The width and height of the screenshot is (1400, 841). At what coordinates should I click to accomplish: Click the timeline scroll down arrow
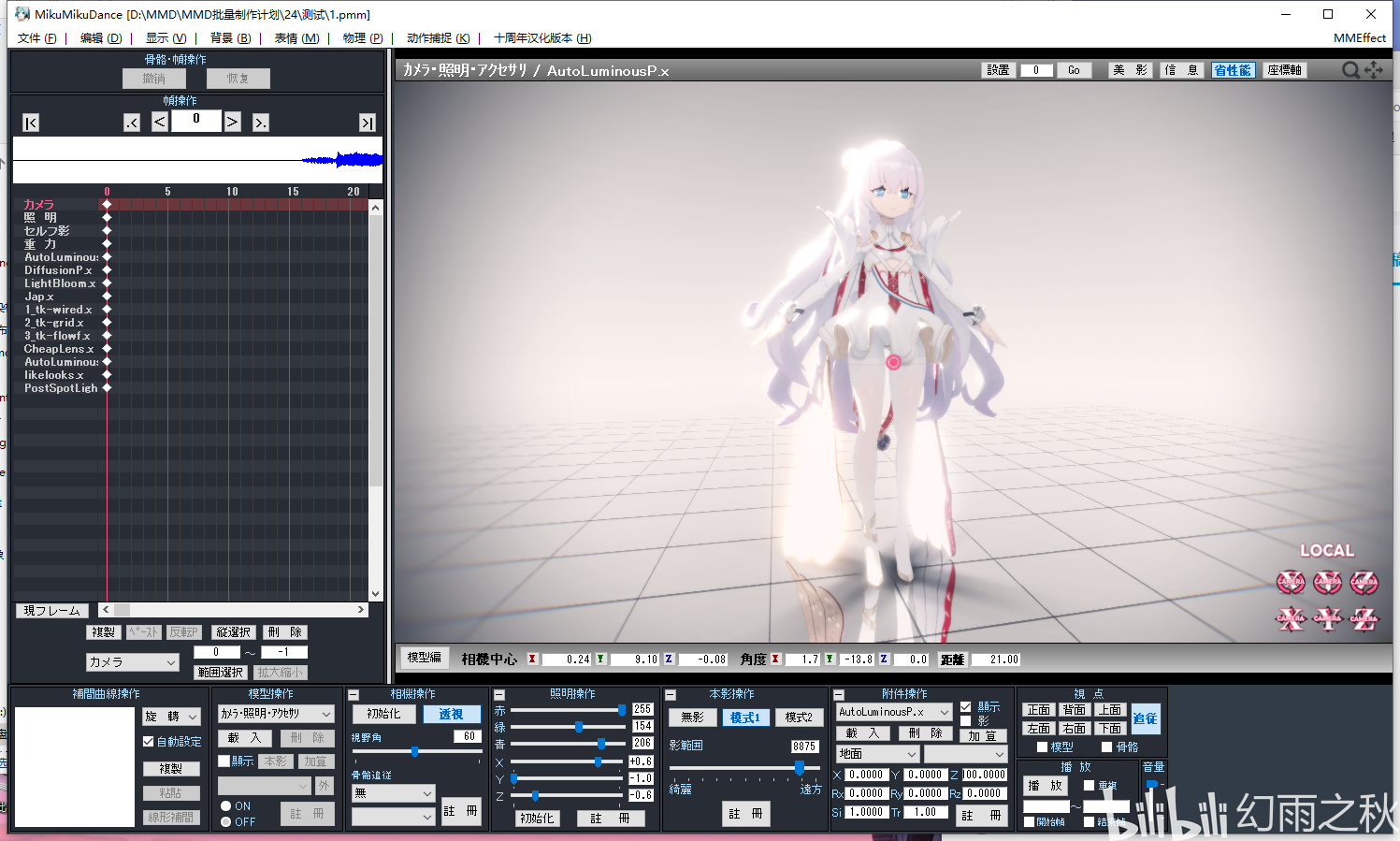[375, 593]
